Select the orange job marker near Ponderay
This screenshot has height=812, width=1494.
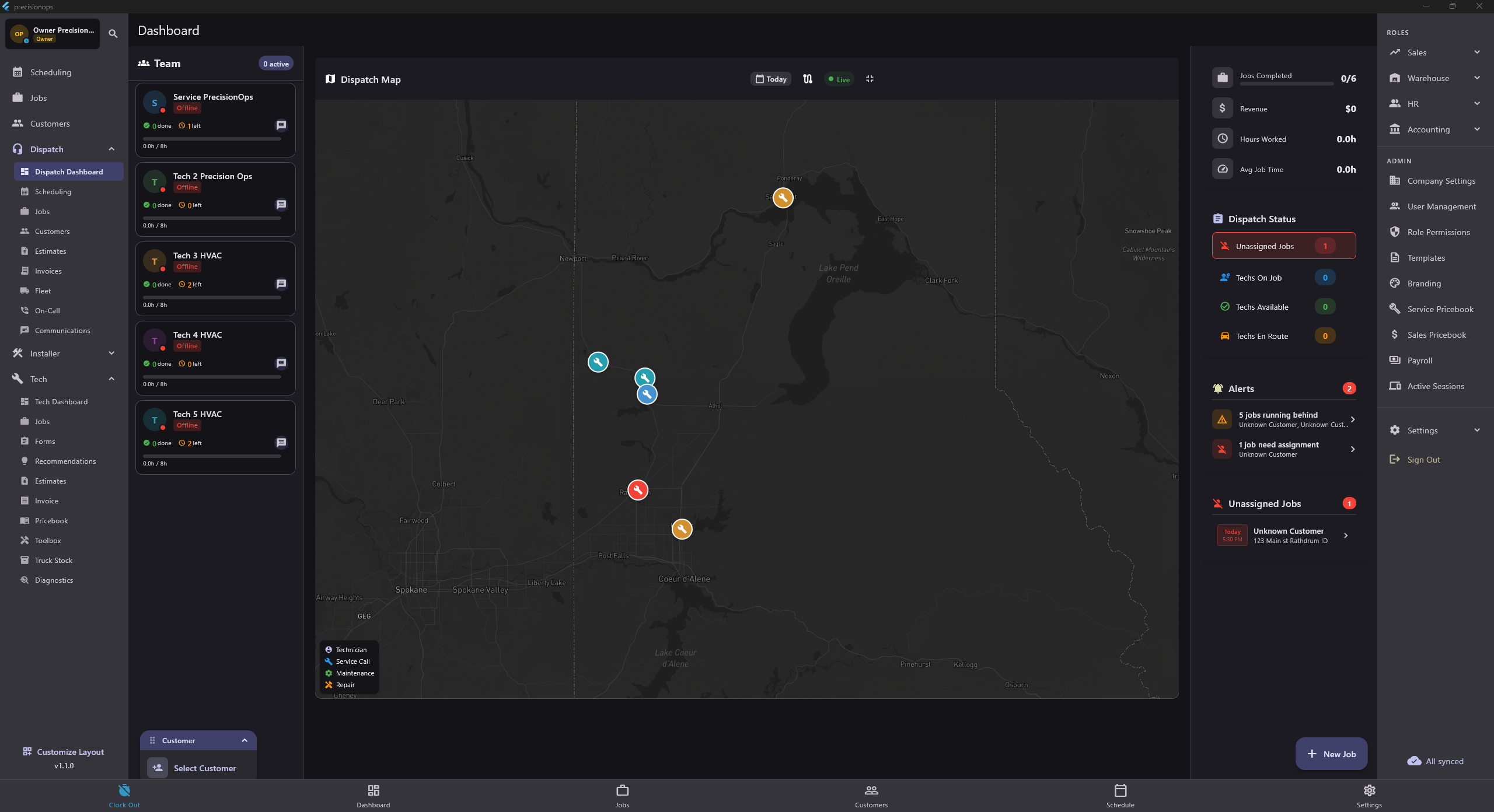(783, 198)
